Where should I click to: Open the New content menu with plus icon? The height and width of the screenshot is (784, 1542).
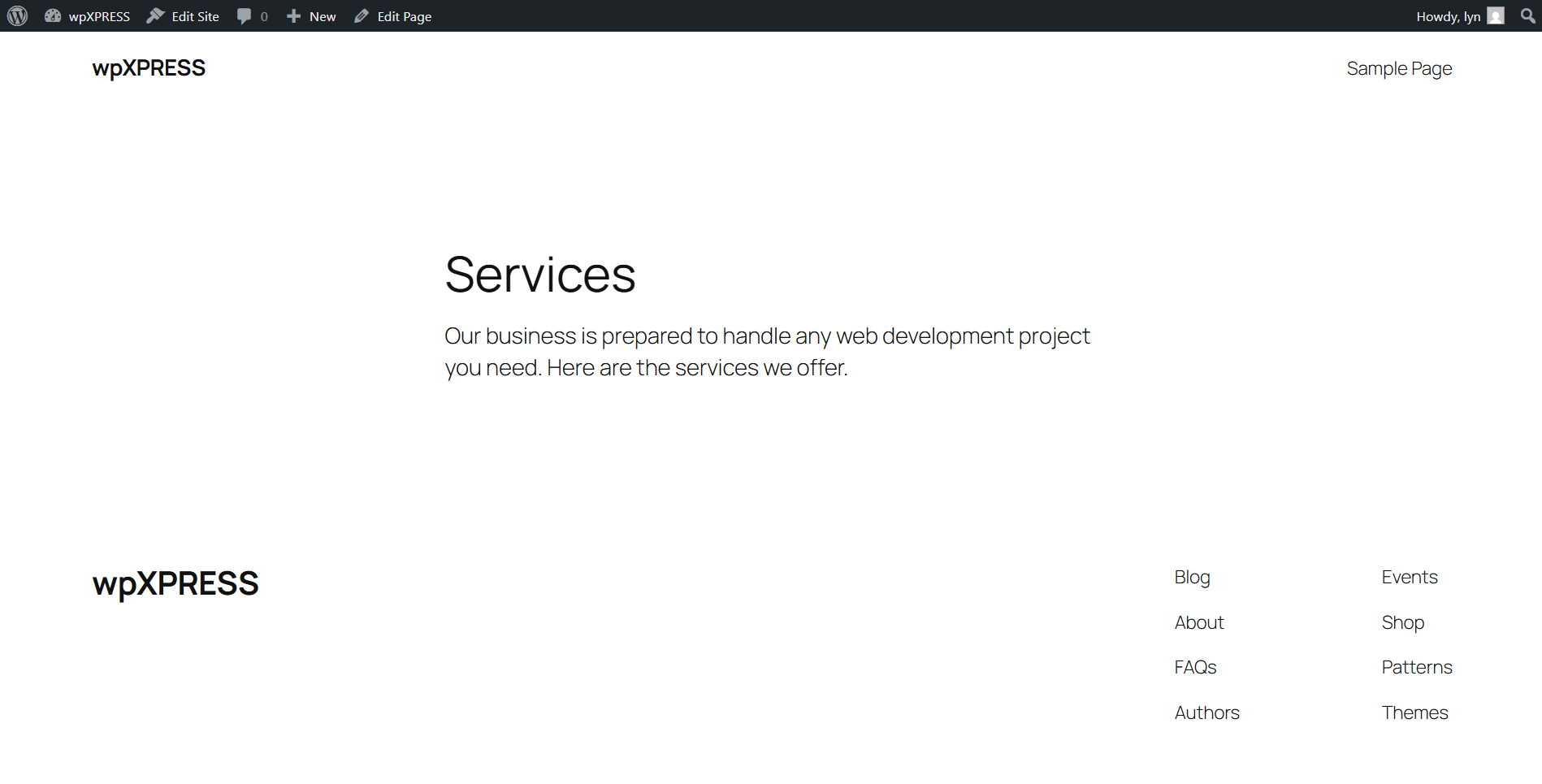[293, 15]
